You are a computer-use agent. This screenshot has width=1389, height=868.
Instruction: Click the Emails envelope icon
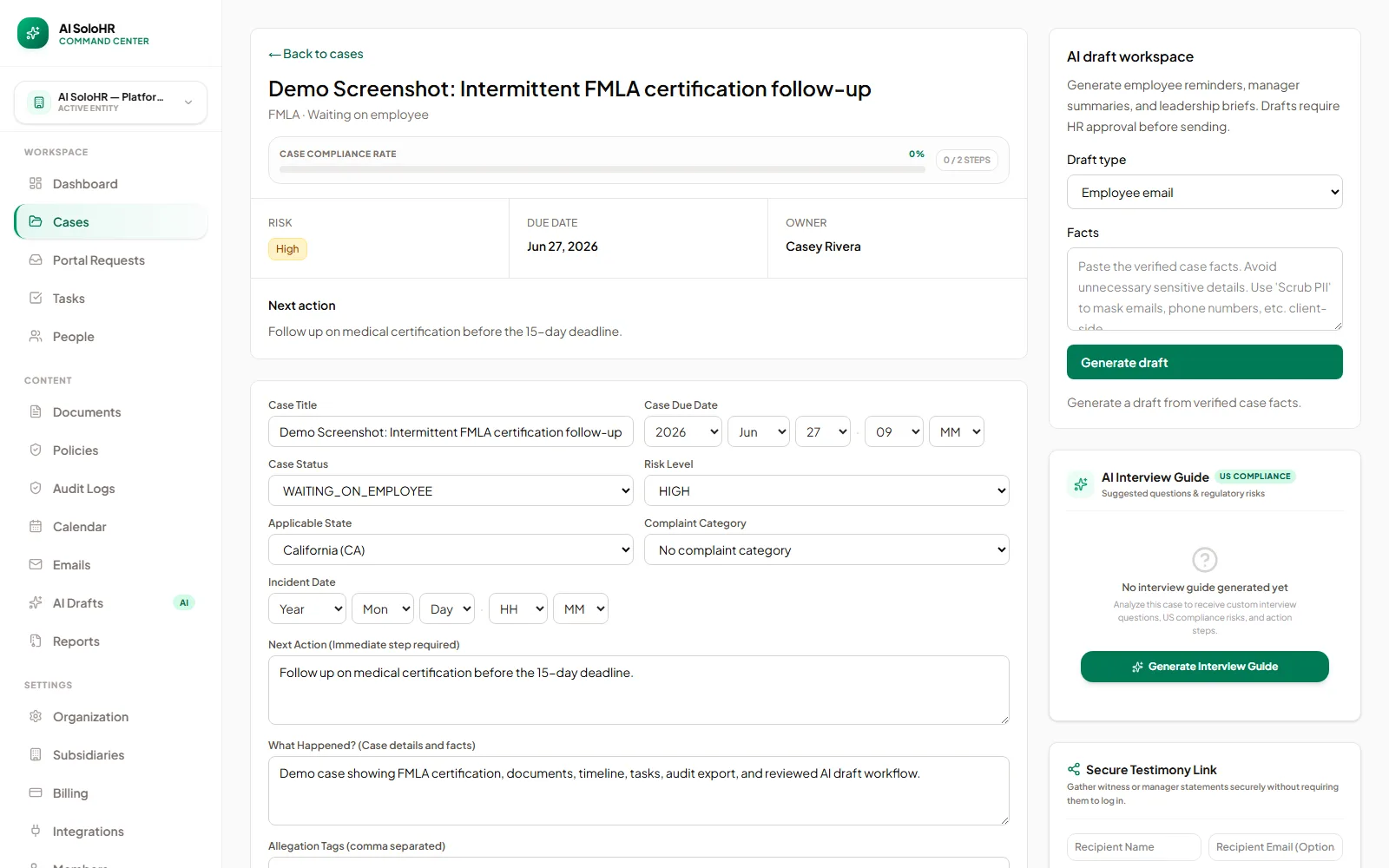tap(36, 564)
